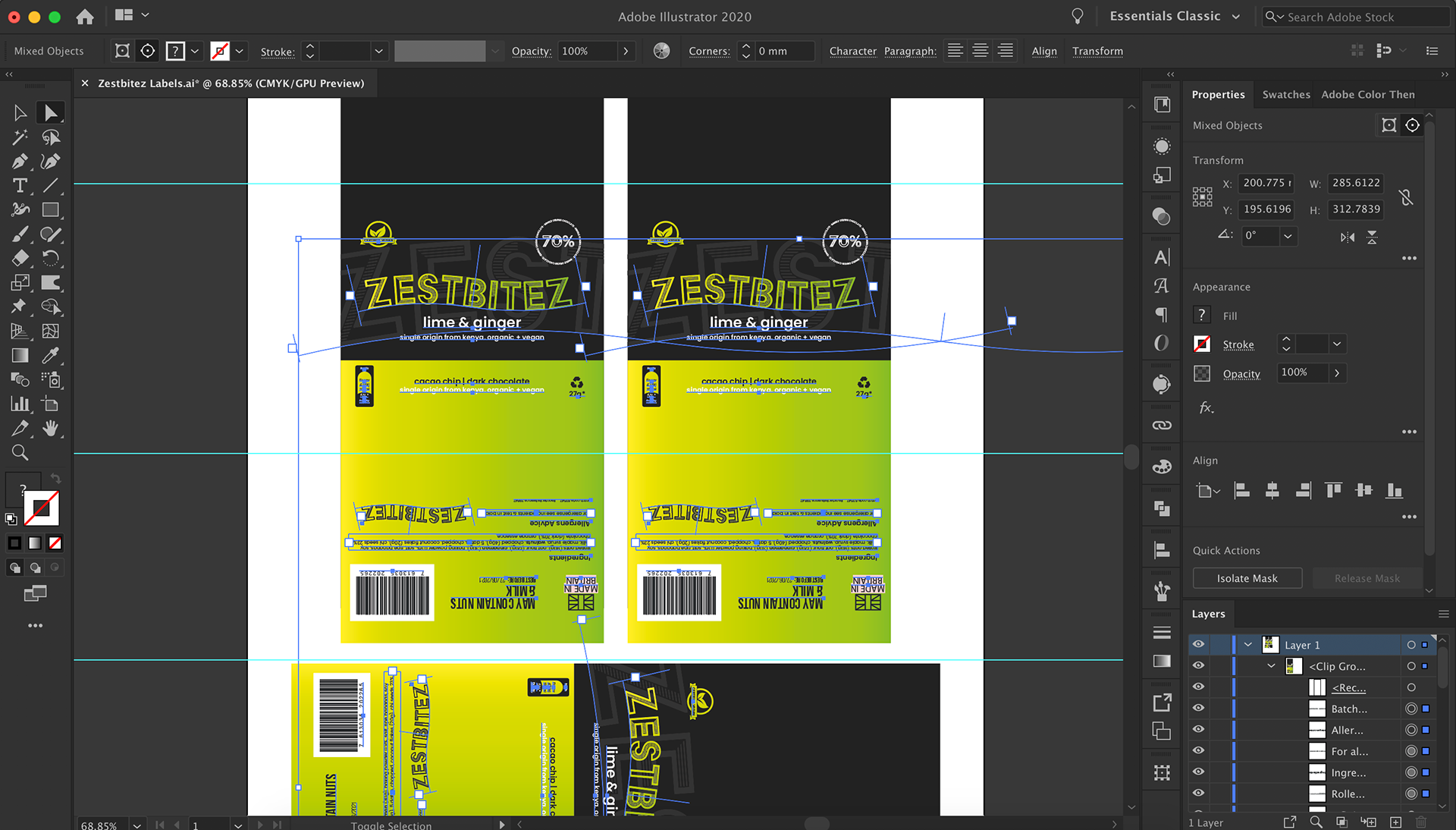Select the Rectangle tool
The image size is (1456, 830).
[51, 210]
